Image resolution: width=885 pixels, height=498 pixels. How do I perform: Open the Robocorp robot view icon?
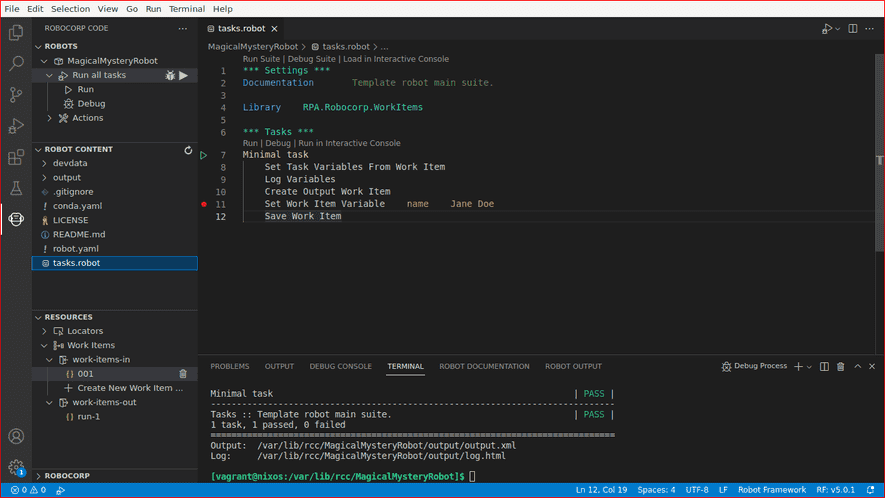[x=16, y=219]
